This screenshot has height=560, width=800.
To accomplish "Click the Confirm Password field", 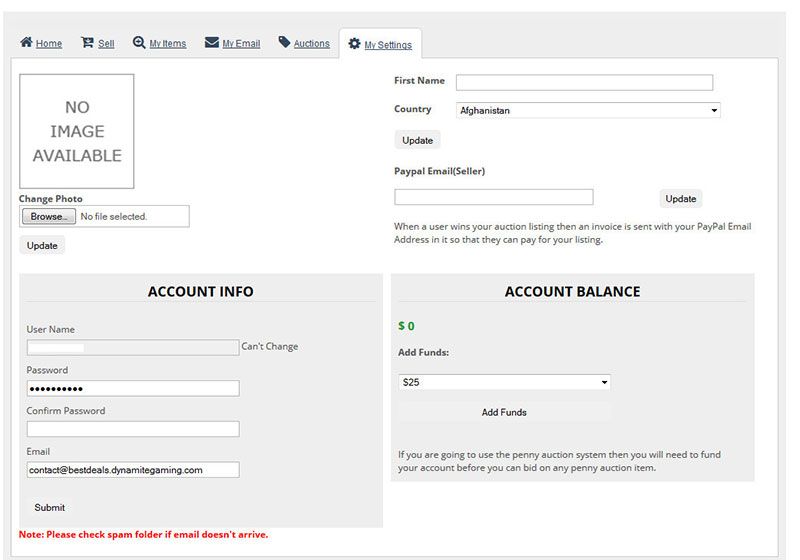I will coord(133,429).
